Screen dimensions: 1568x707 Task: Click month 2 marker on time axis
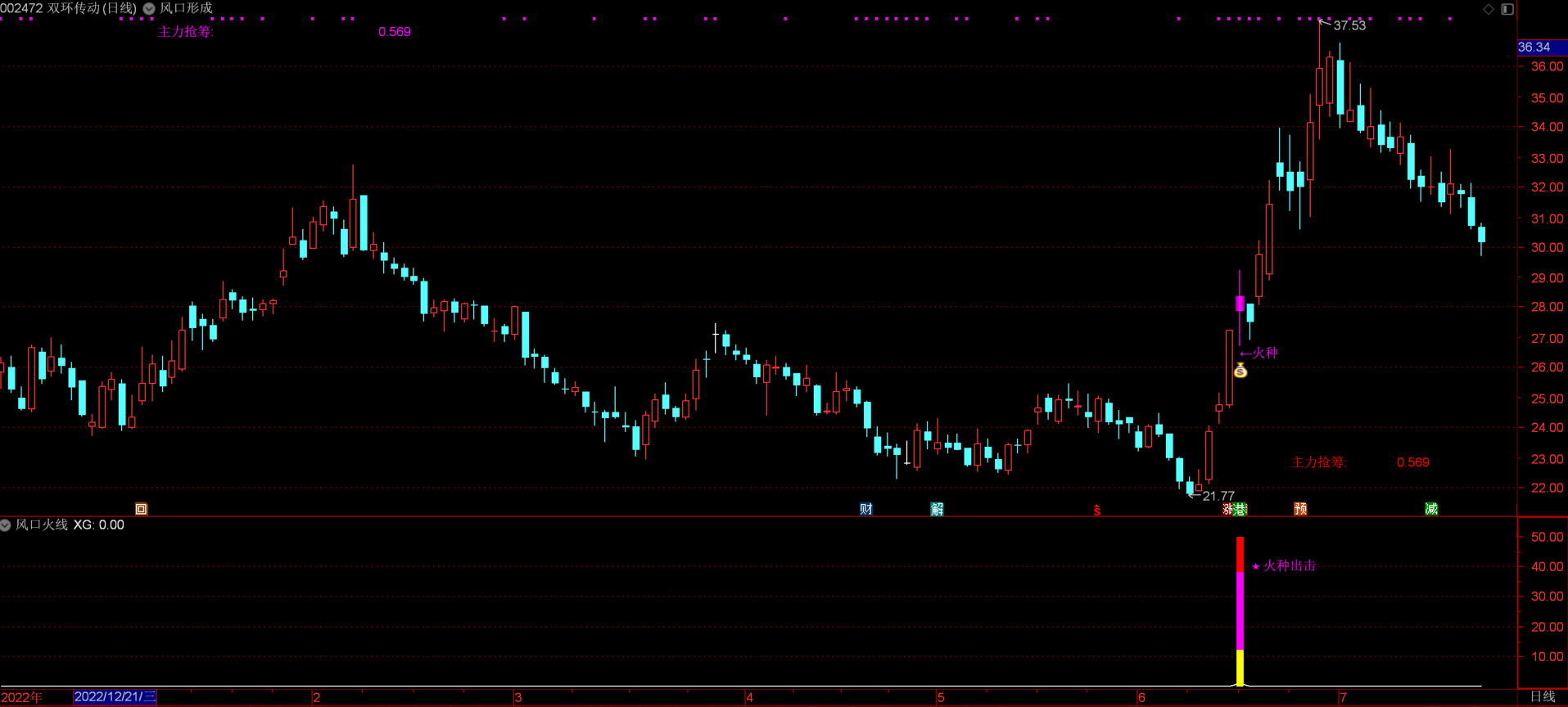tap(316, 698)
